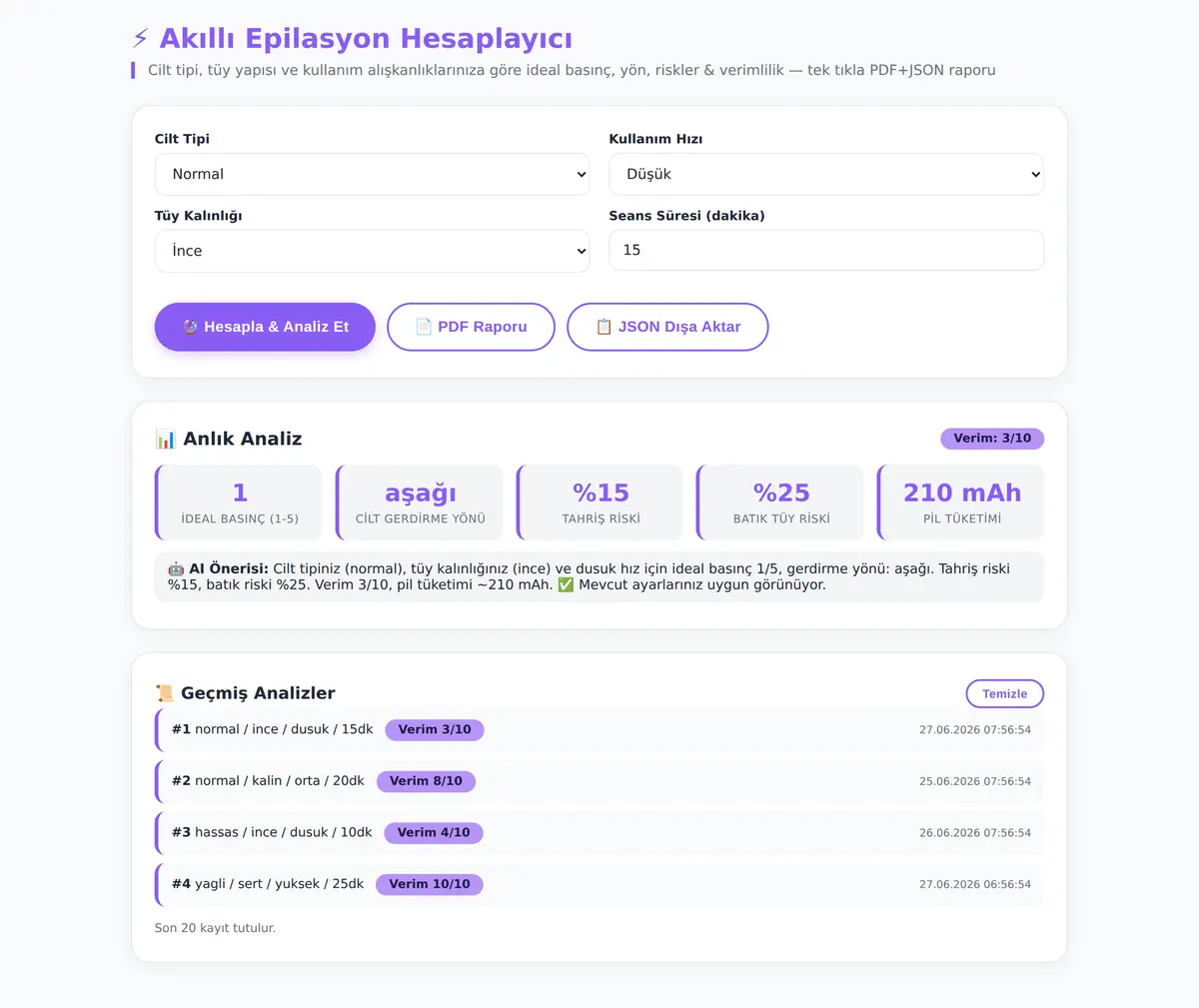1199x1008 pixels.
Task: Click JSON Dışa Aktar button
Action: coord(667,327)
